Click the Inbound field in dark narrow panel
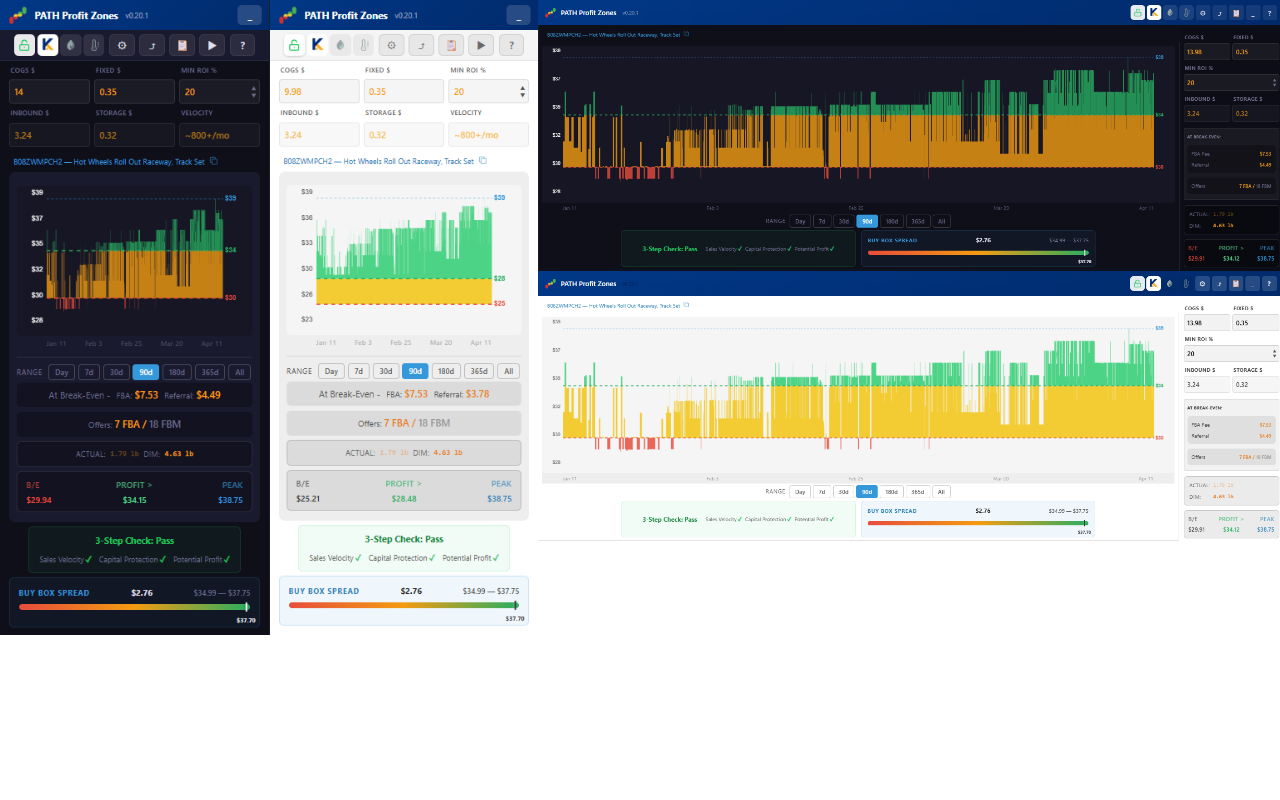Viewport: 1280px width, 800px height. pos(49,135)
